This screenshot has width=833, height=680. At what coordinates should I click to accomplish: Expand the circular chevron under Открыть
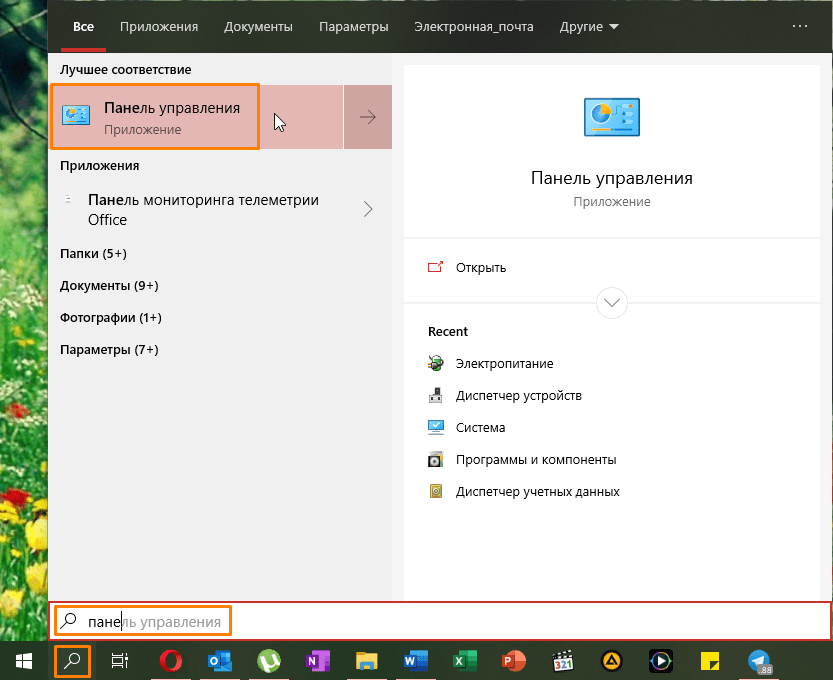[x=611, y=303]
